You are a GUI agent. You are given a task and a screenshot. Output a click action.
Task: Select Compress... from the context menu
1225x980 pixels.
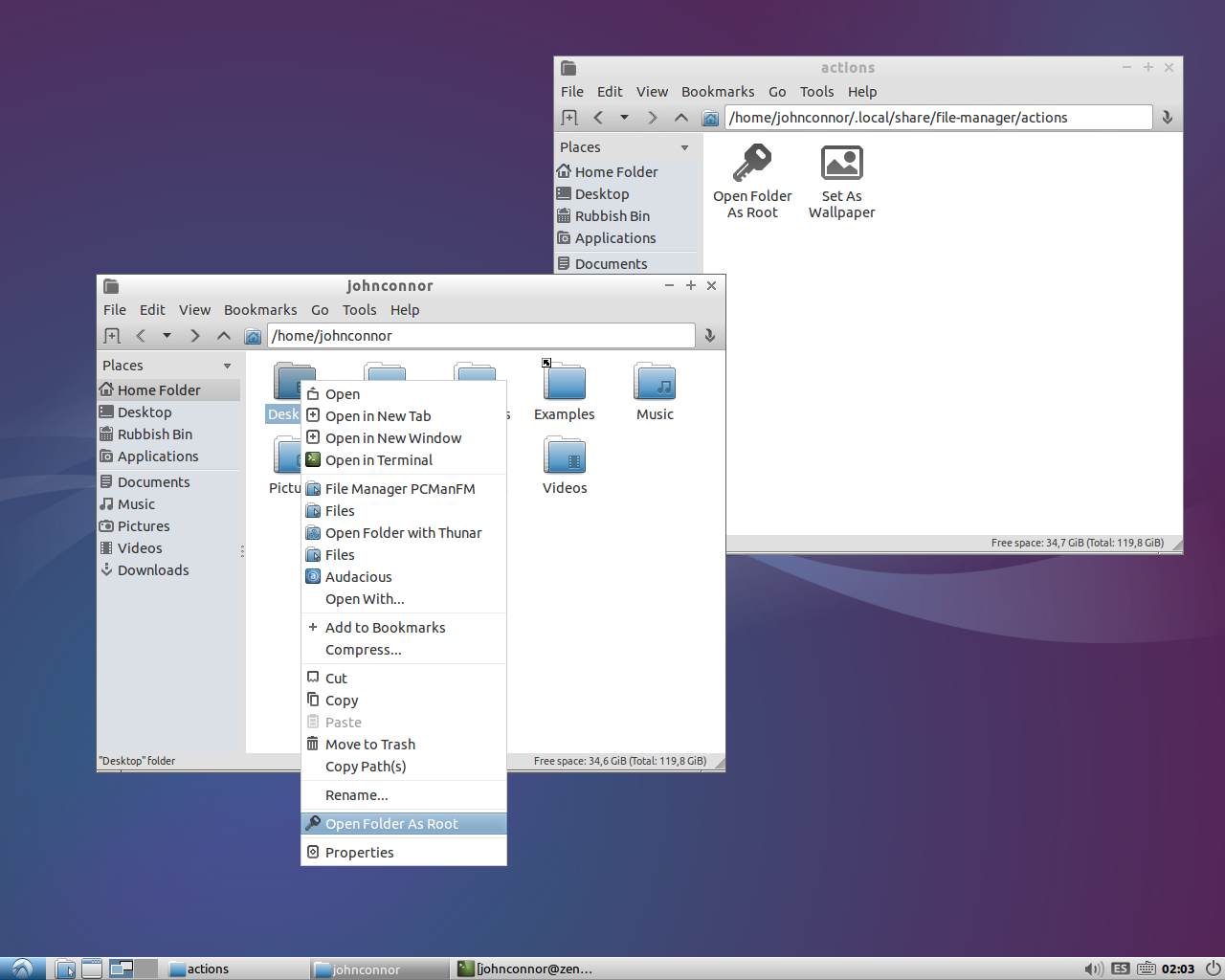pos(363,650)
